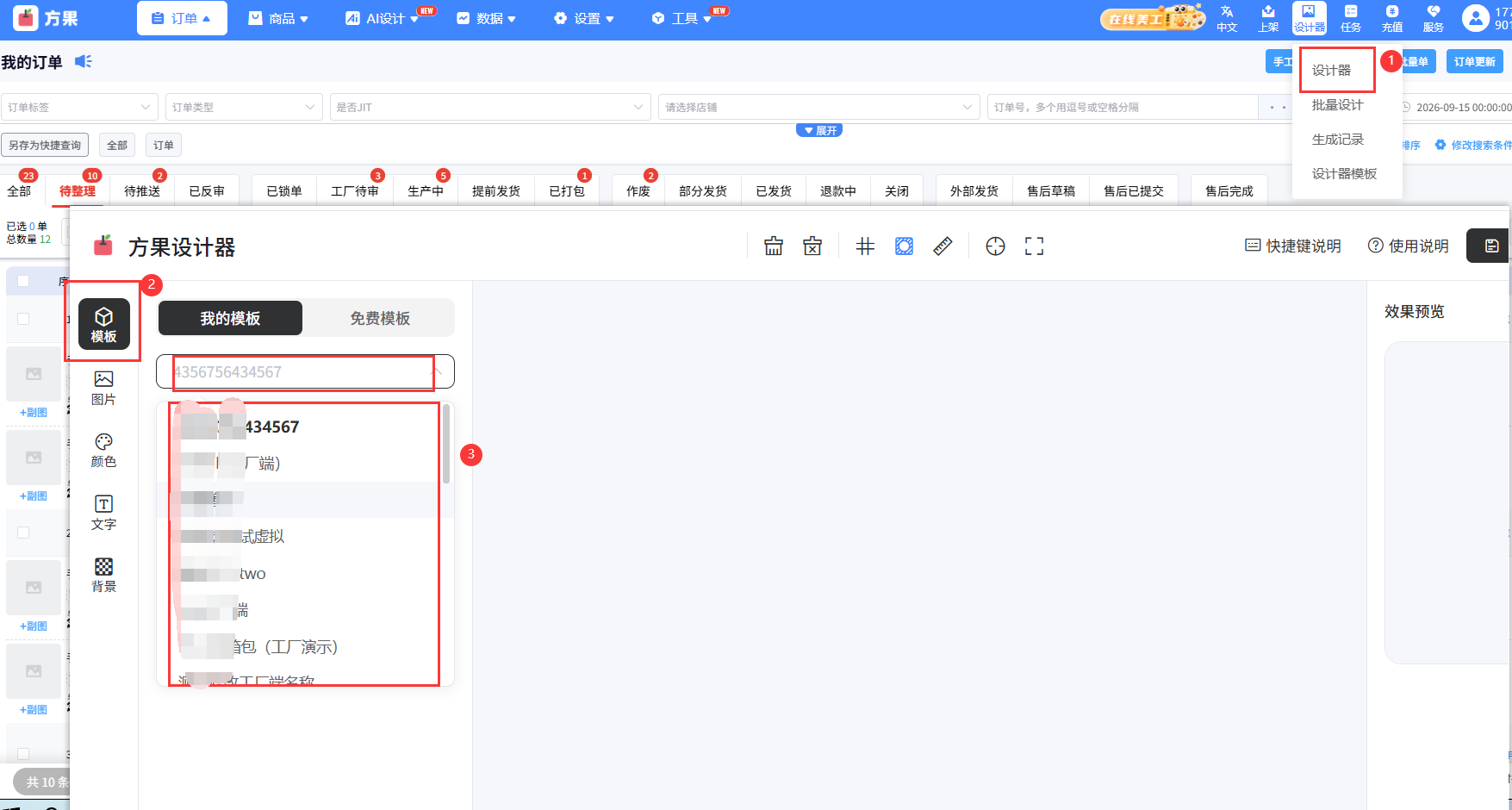Select the ruler tool icon

[x=943, y=246]
